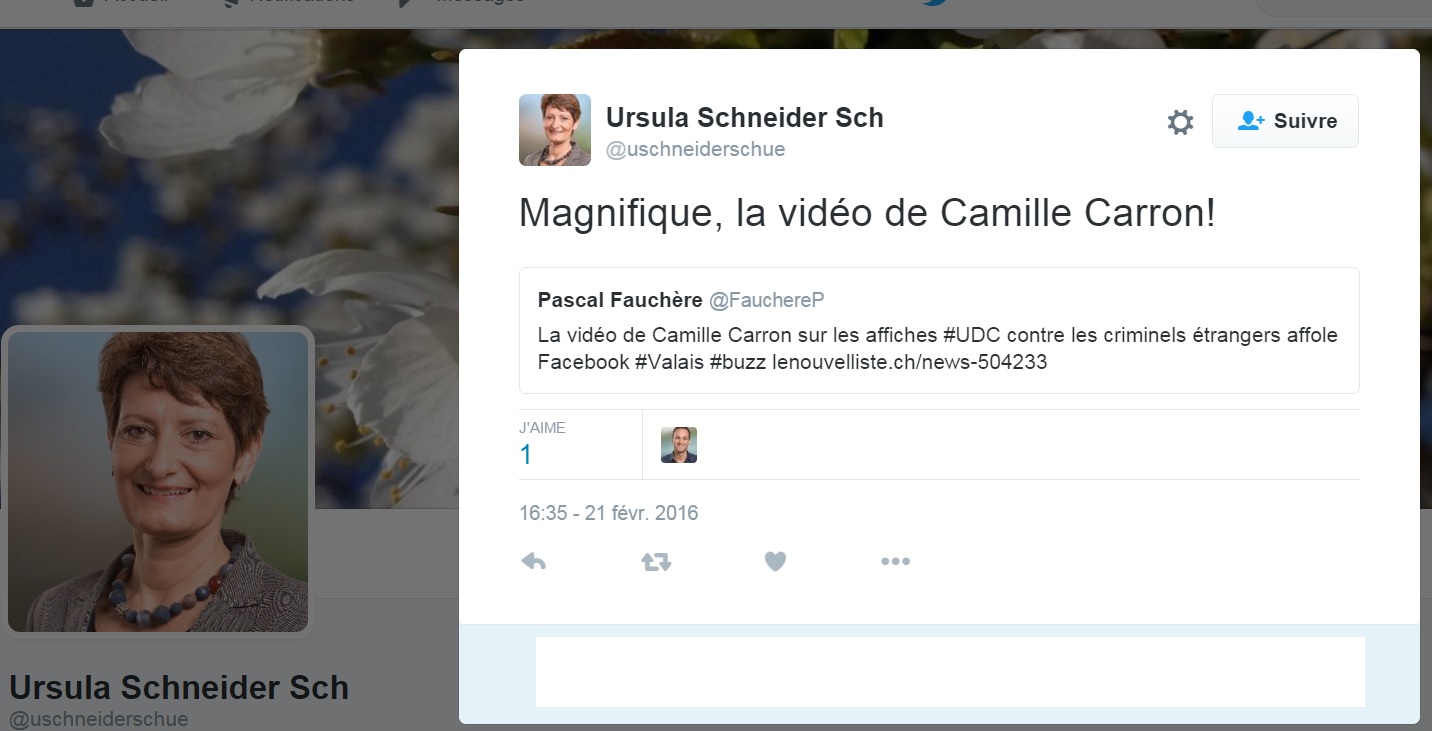Open Pascal Fauchère's profile from quoted tweet
The height and width of the screenshot is (731, 1432).
coord(620,300)
